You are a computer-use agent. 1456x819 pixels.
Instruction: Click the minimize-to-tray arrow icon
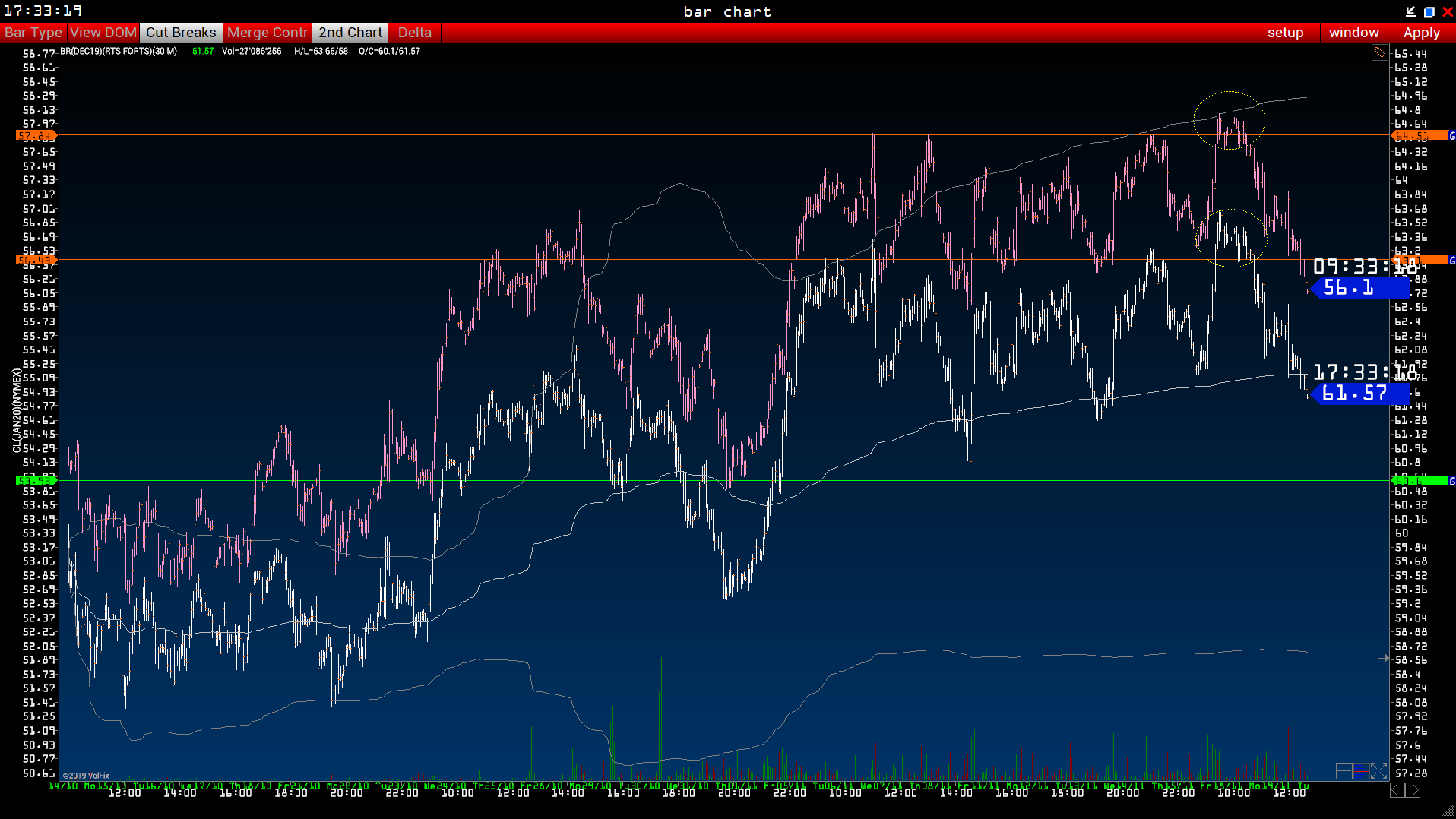[x=1410, y=11]
